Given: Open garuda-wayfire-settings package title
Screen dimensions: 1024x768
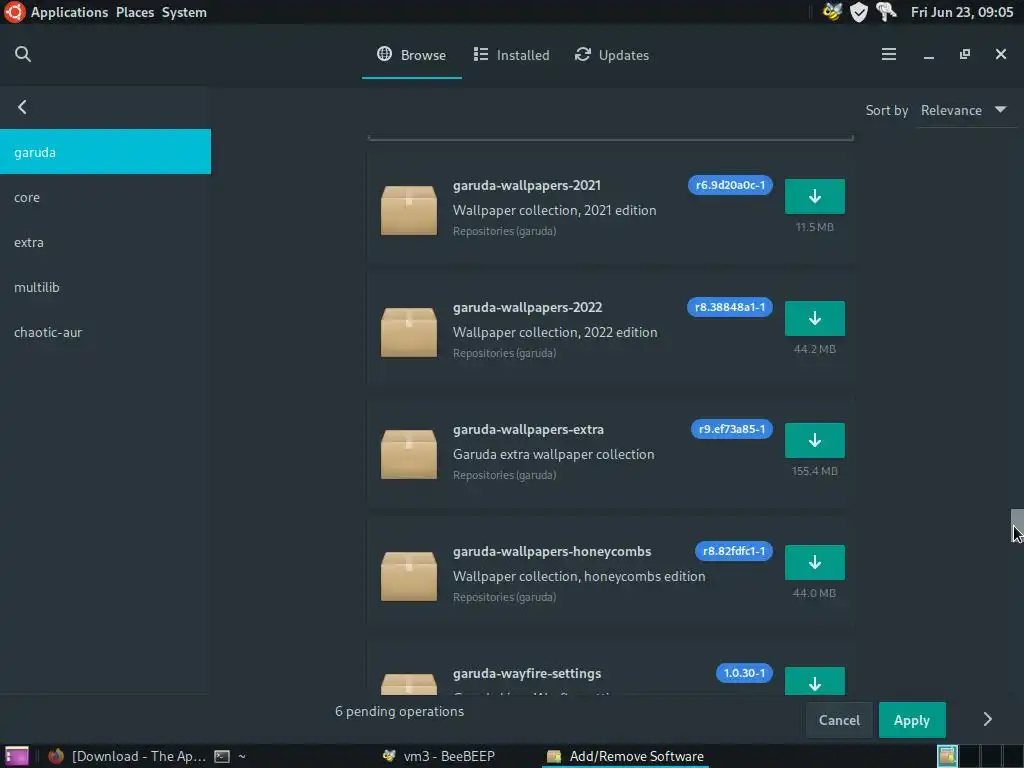Looking at the screenshot, I should point(526,673).
